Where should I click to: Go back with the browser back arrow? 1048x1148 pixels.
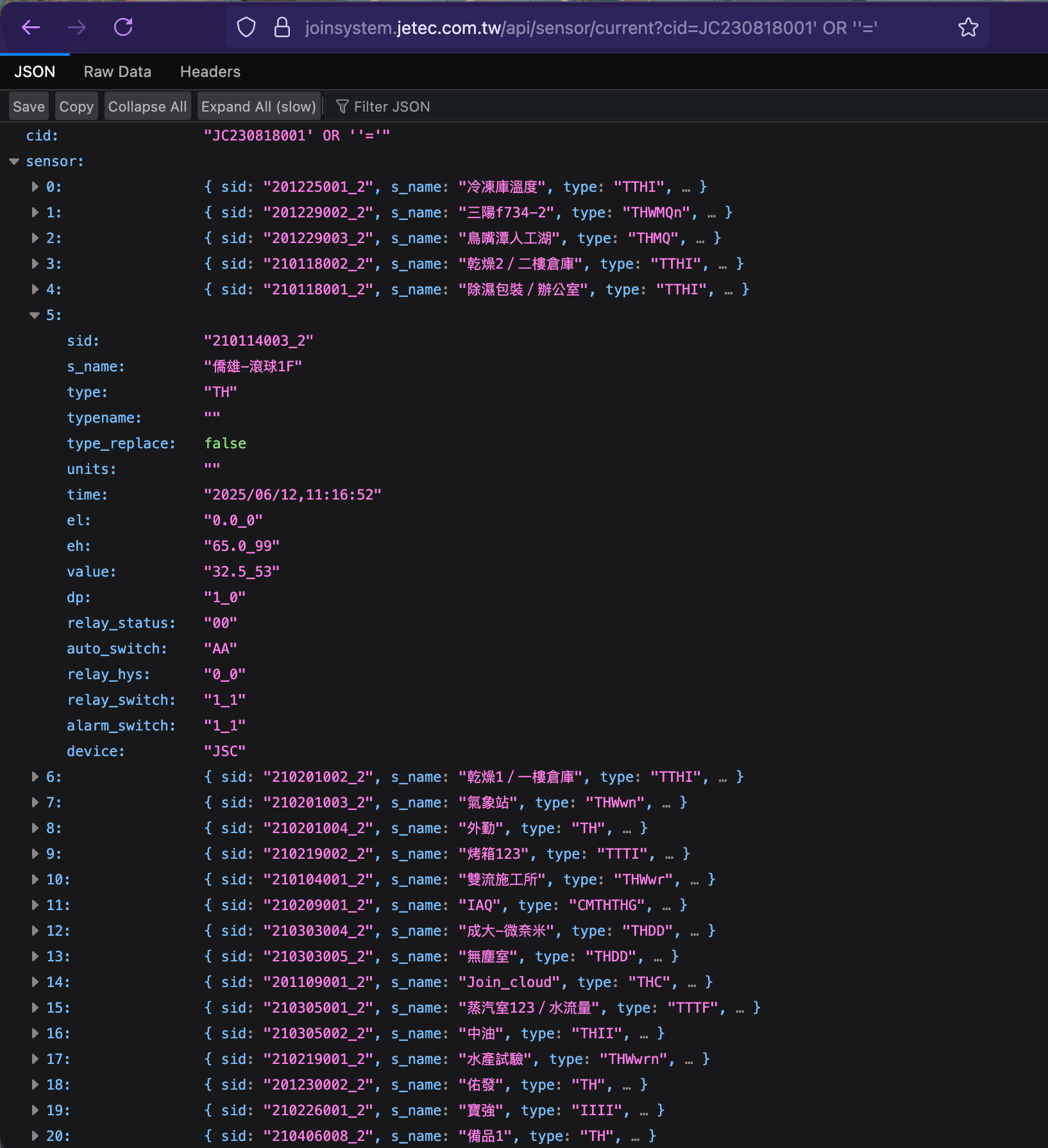click(31, 28)
